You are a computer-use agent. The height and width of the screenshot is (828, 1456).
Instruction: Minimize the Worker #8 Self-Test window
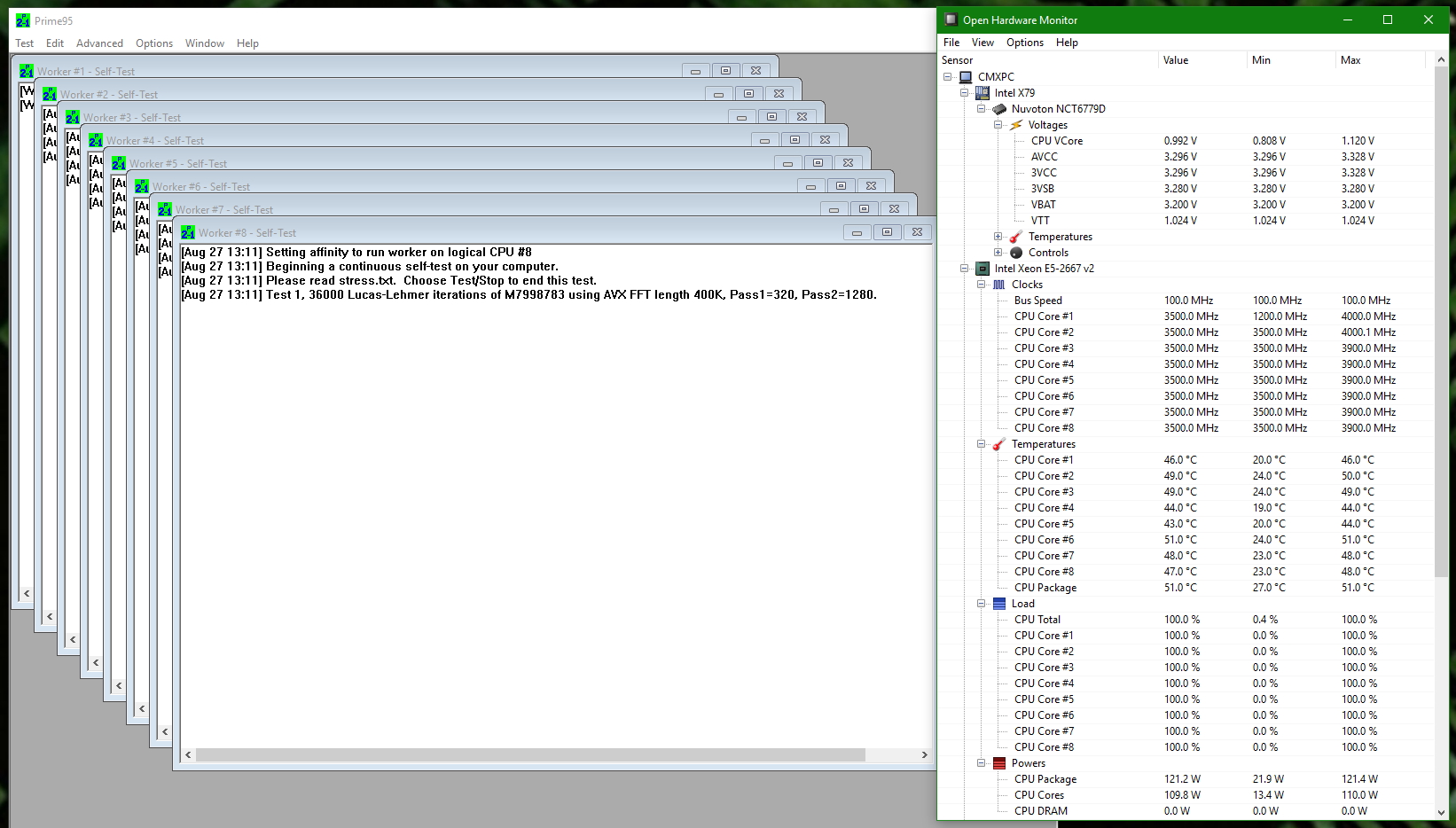pyautogui.click(x=857, y=232)
